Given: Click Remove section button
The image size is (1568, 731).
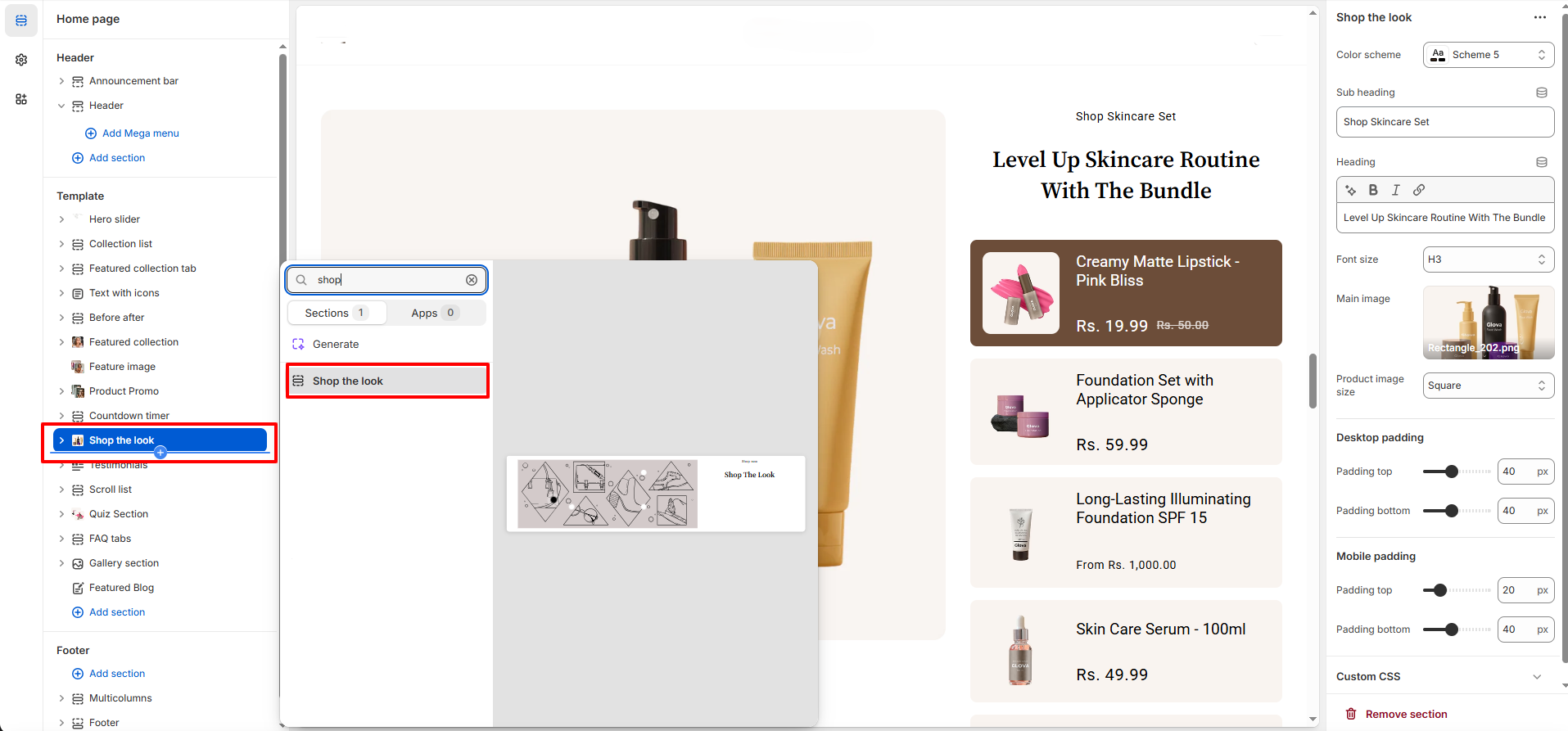Looking at the screenshot, I should [1397, 714].
